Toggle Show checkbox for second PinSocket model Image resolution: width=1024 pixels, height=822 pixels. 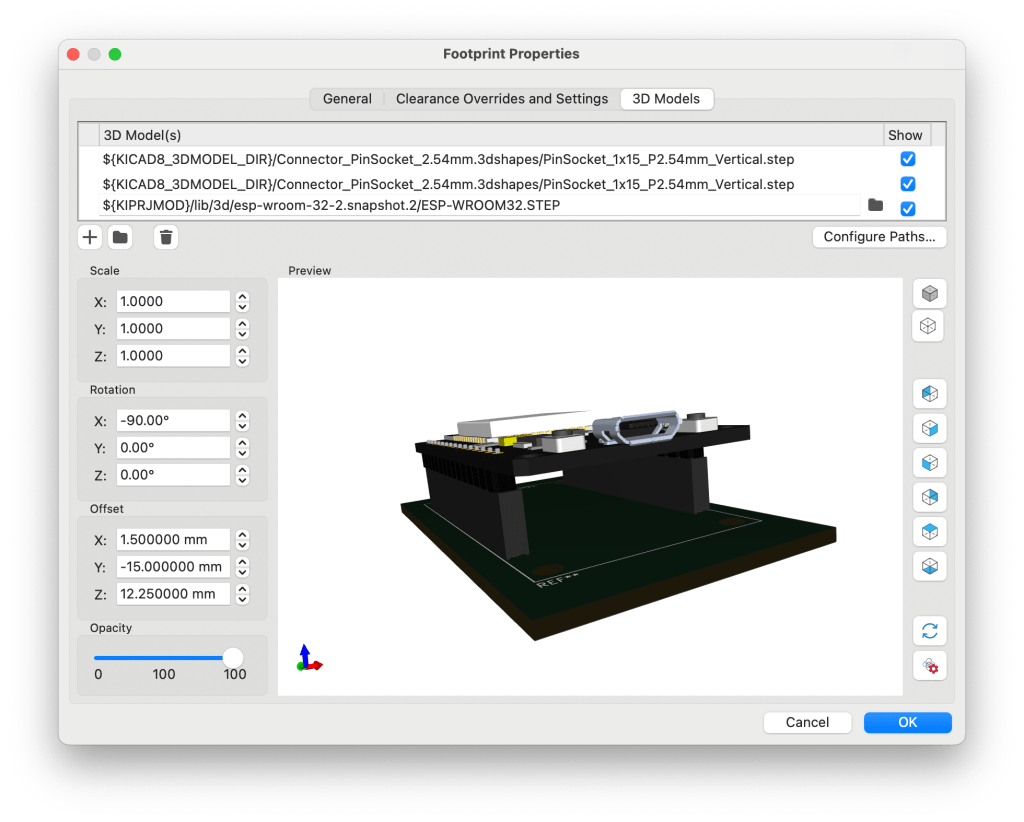coord(908,184)
